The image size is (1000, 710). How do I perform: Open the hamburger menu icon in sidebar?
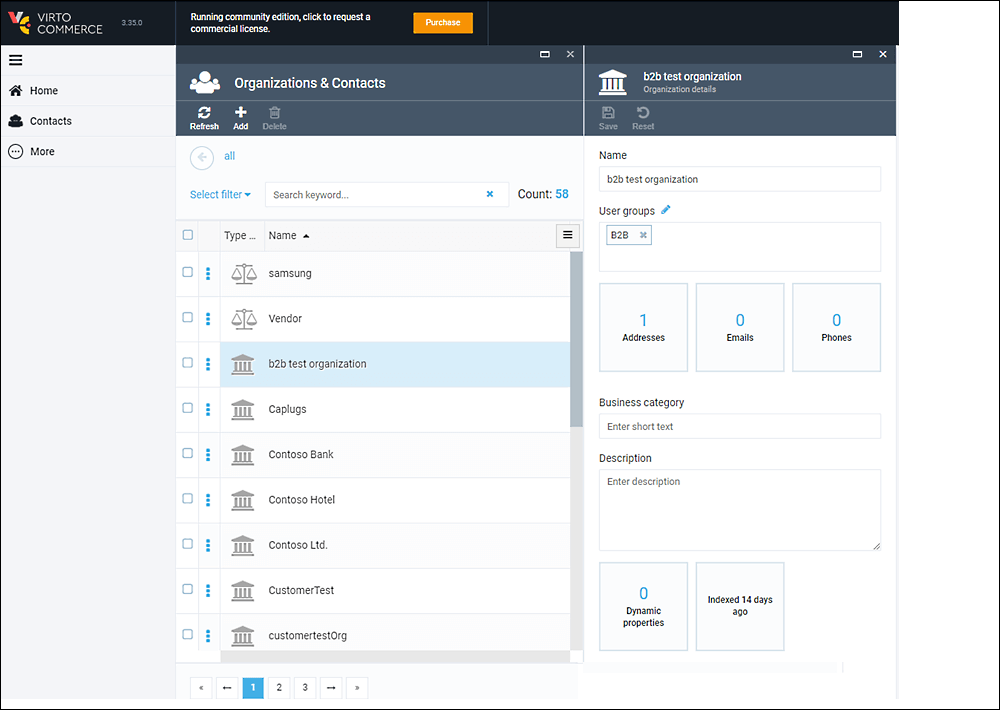16,60
